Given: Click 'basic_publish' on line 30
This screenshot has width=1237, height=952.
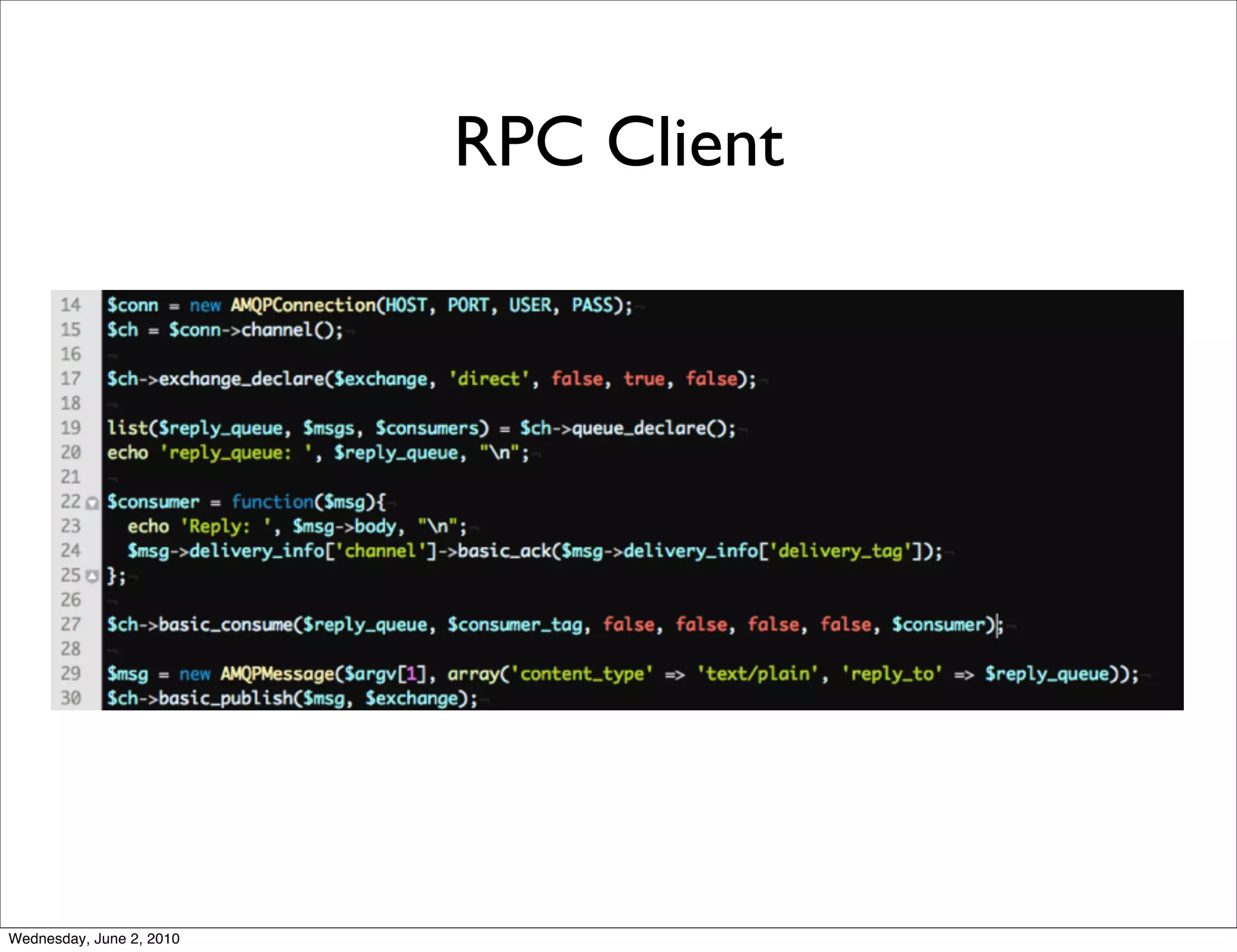Looking at the screenshot, I should [226, 698].
